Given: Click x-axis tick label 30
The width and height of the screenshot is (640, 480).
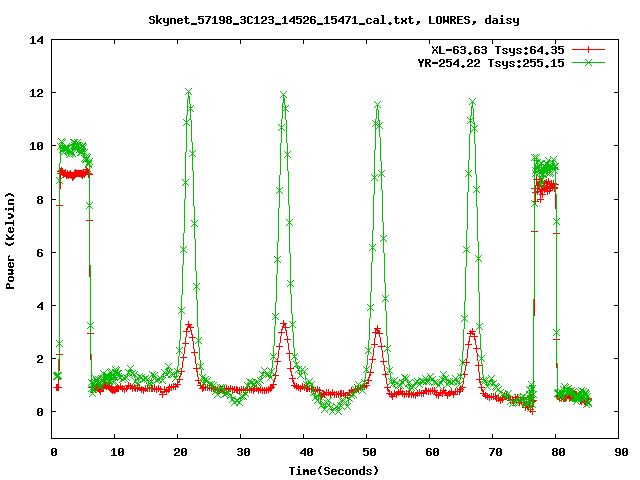Looking at the screenshot, I should tap(243, 452).
